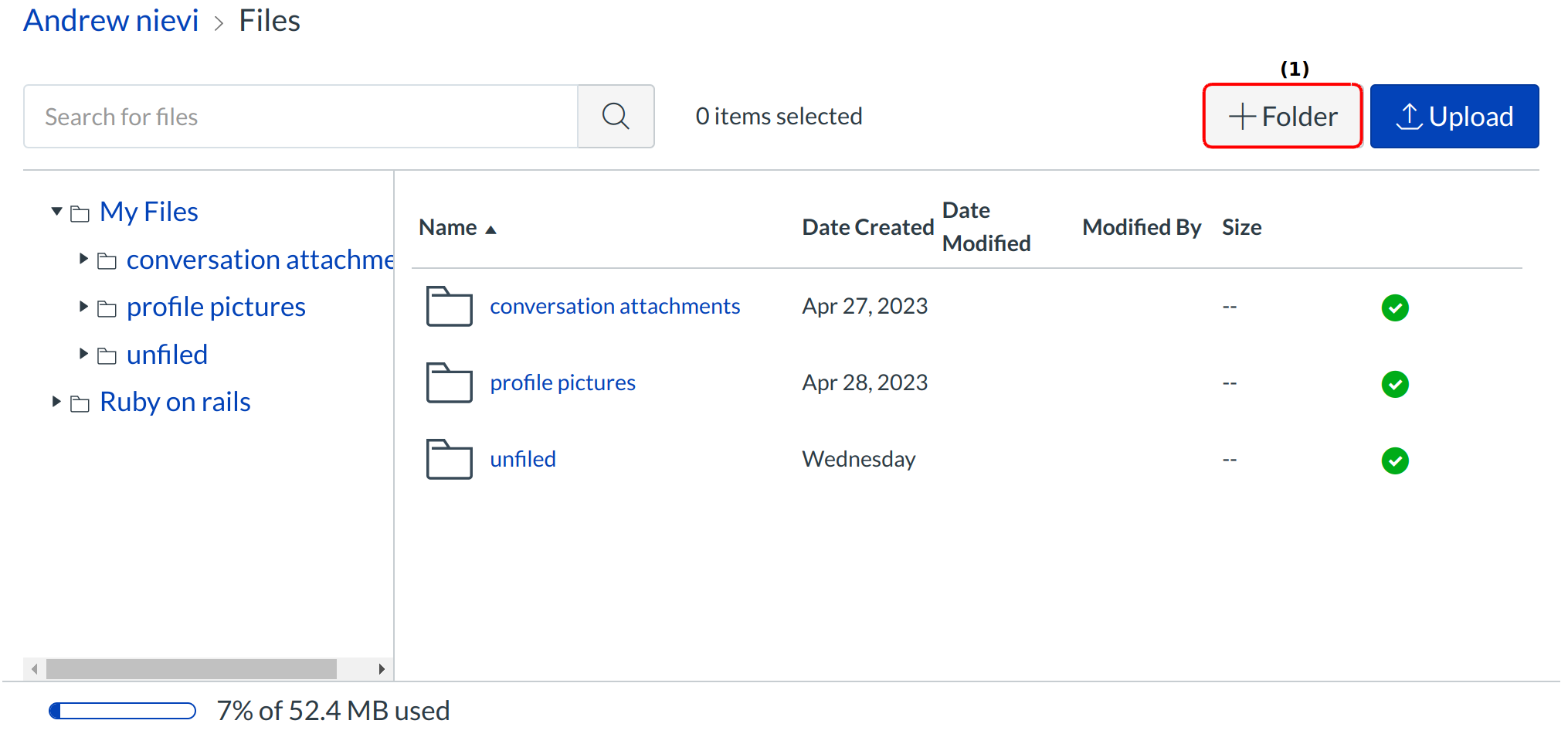Viewport: 1568px width, 751px height.
Task: Click the unfiled folder icon in list
Action: pos(449,460)
